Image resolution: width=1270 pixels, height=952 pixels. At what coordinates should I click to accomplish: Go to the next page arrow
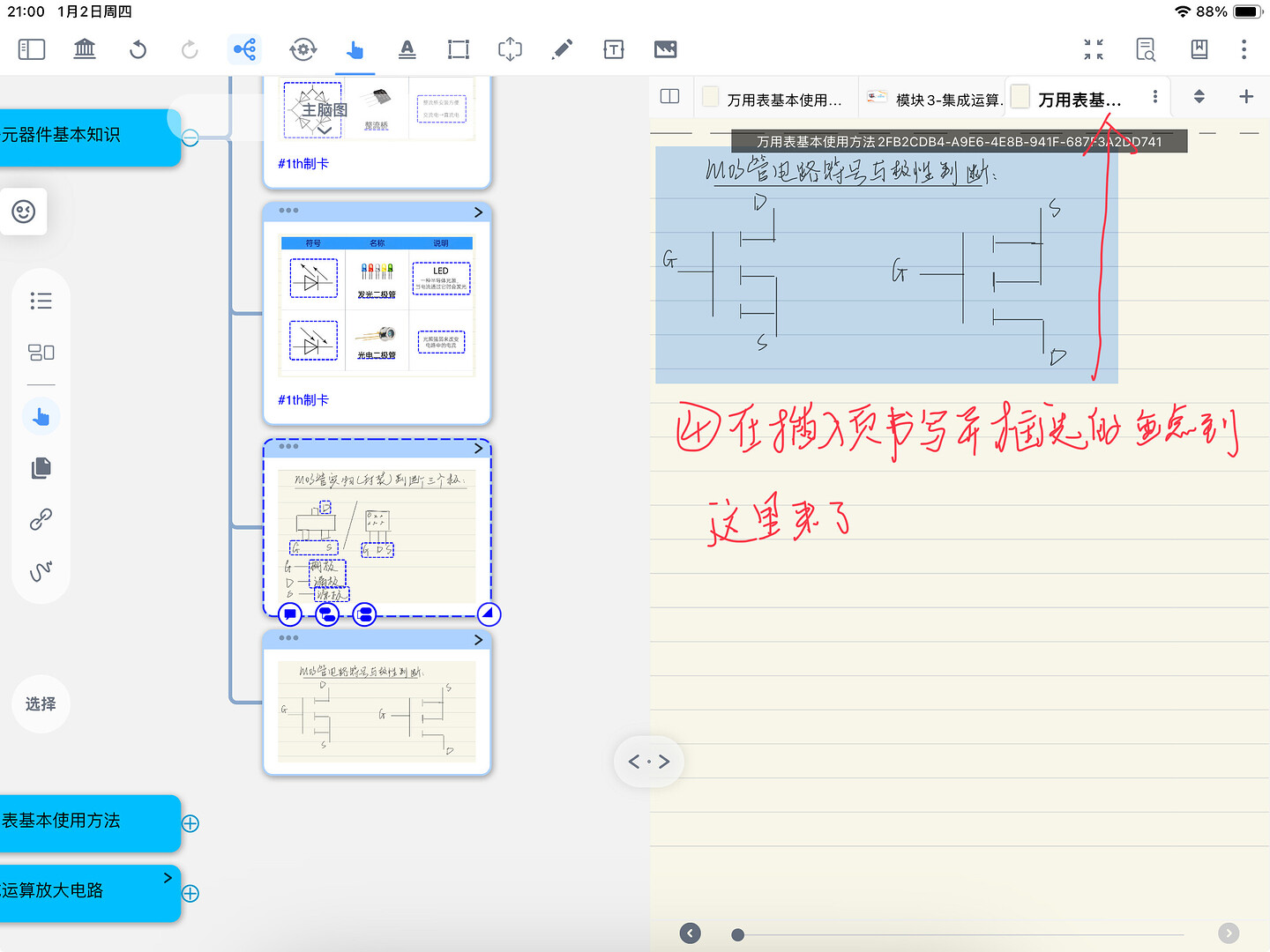(x=1229, y=933)
